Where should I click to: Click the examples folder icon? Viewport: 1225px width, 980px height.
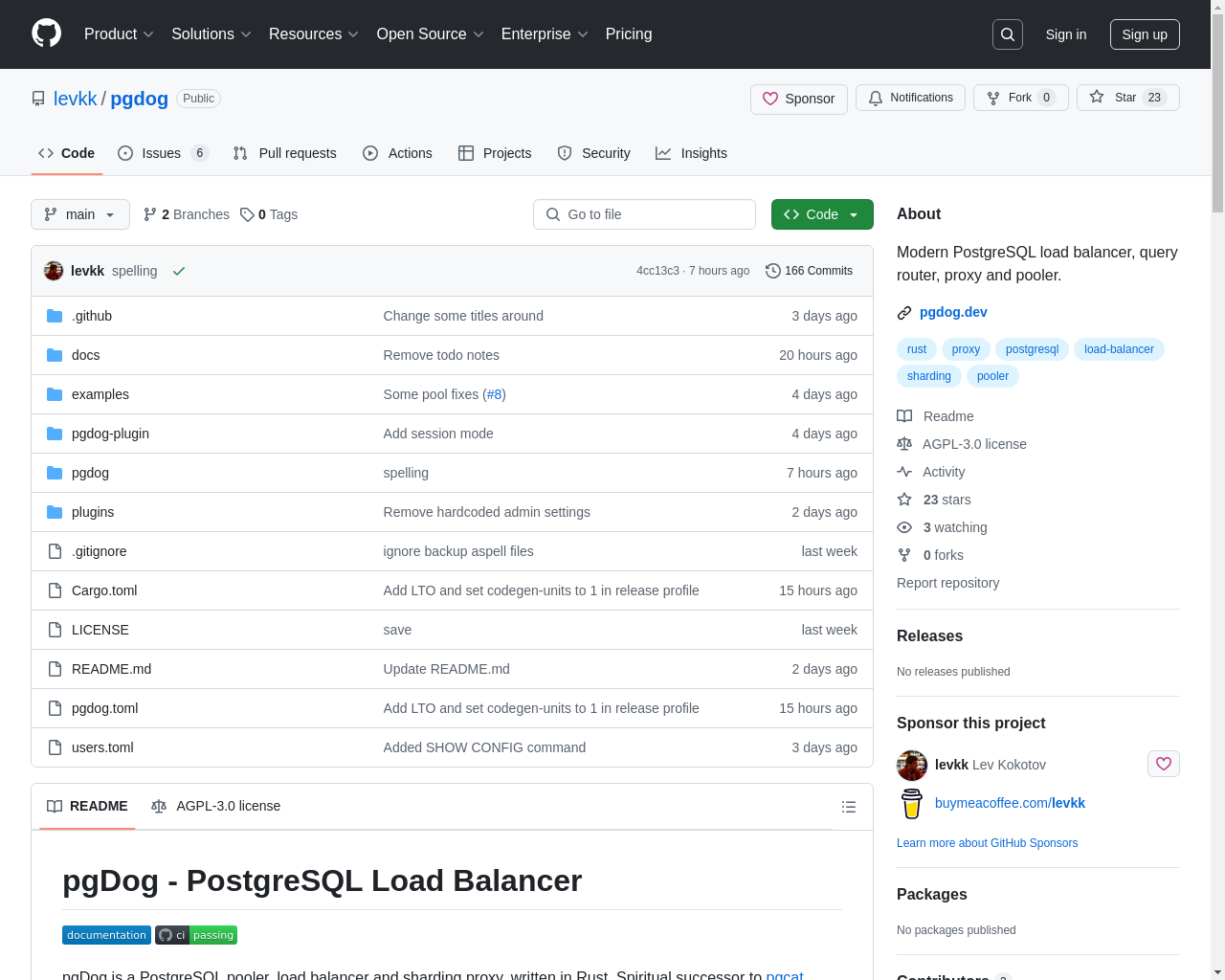(x=55, y=394)
